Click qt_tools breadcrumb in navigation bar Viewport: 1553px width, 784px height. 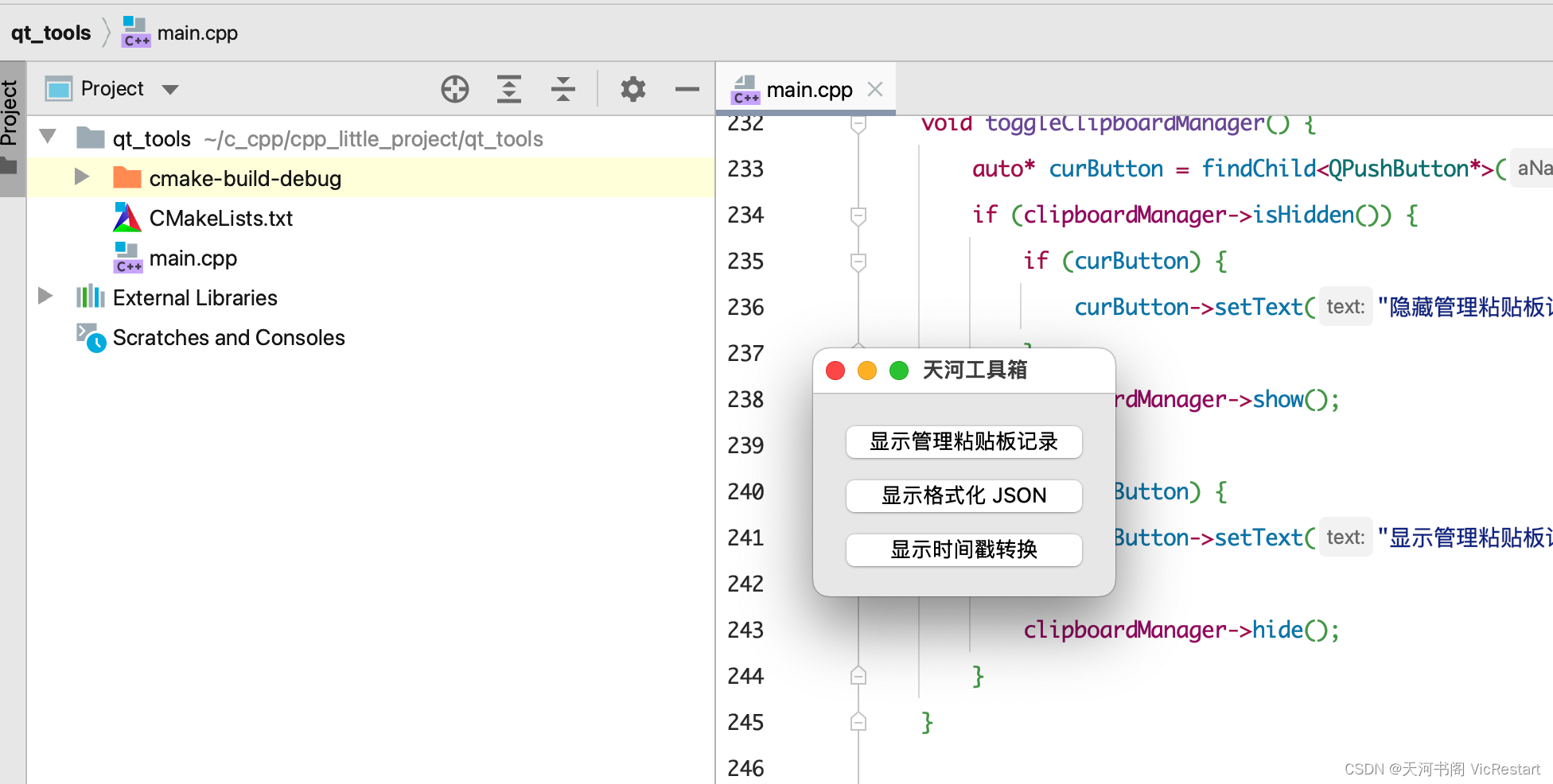(x=51, y=33)
